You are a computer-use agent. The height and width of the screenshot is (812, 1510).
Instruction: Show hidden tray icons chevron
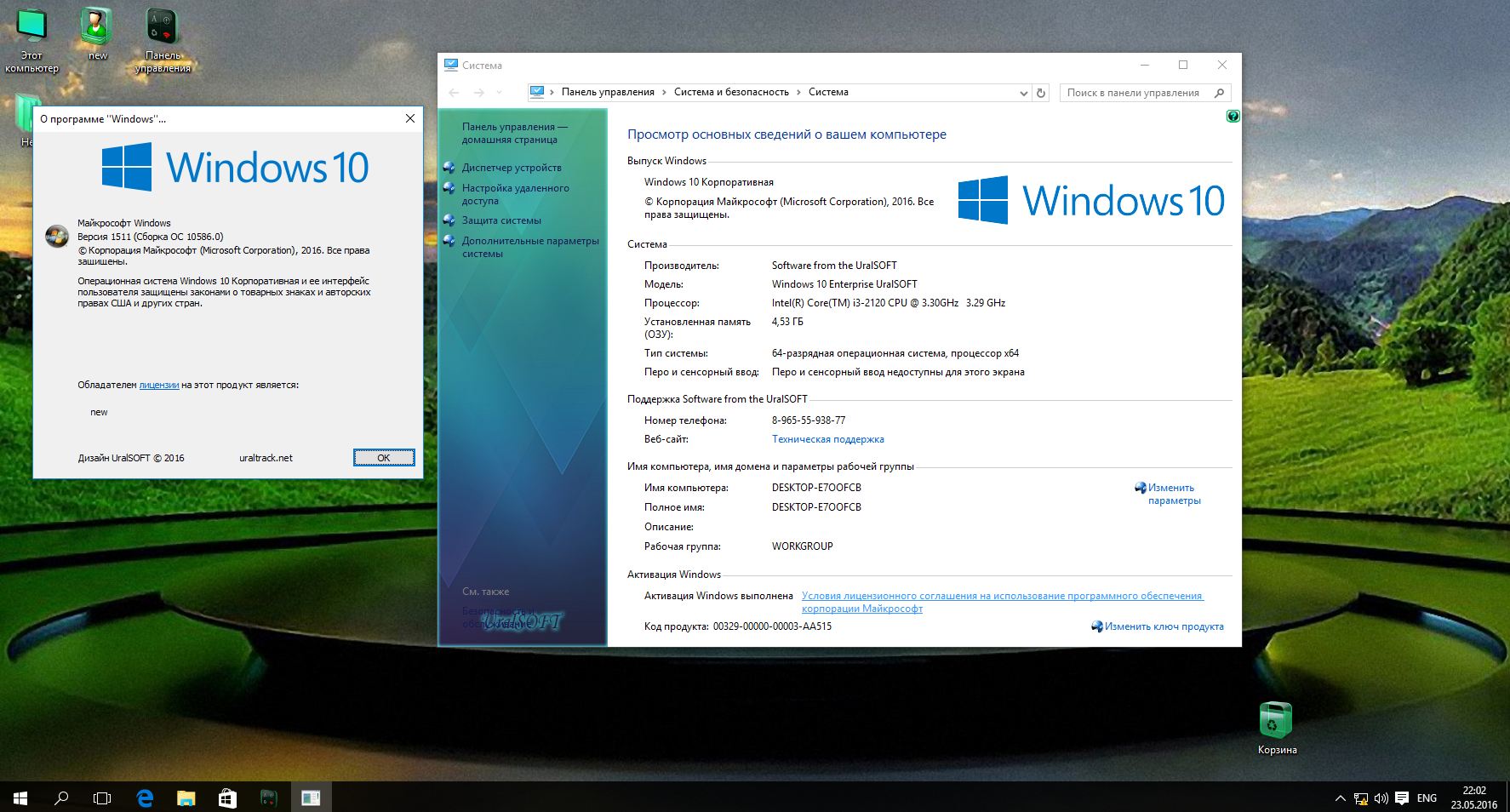(x=1340, y=798)
